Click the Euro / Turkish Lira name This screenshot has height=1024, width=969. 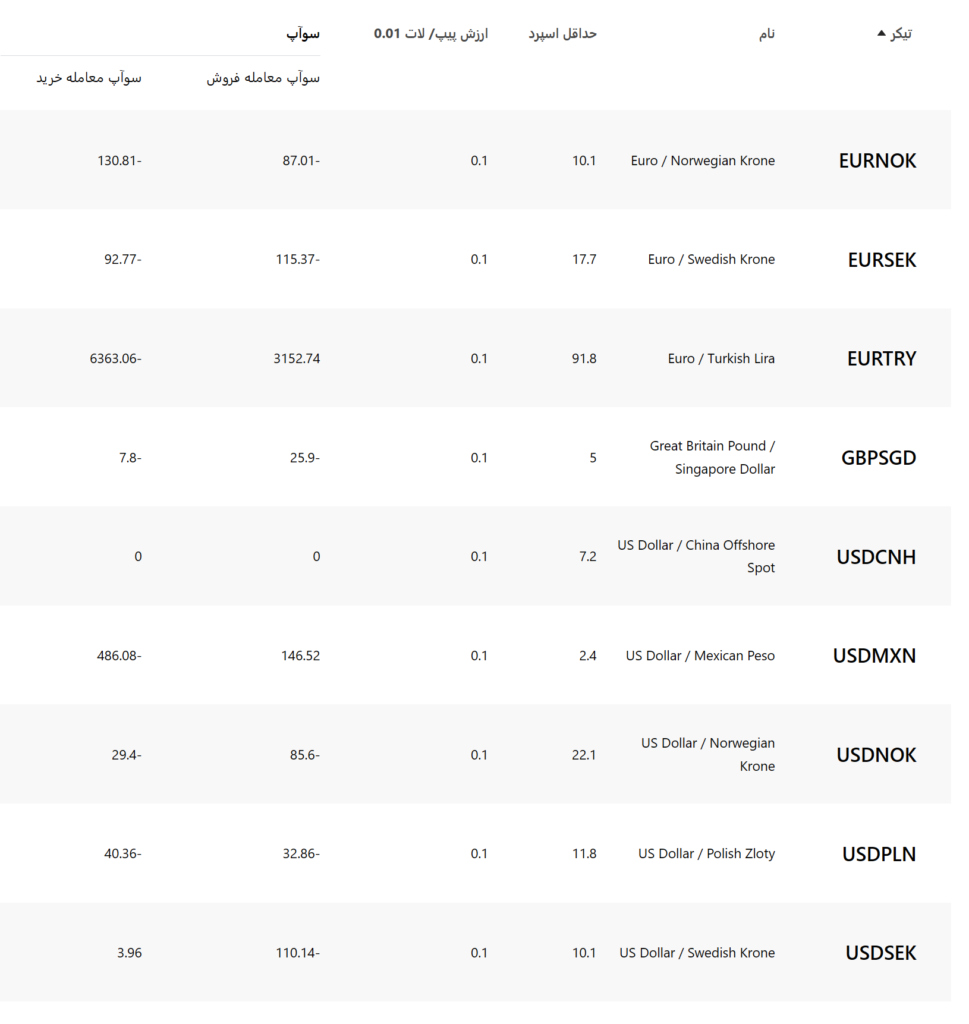721,359
